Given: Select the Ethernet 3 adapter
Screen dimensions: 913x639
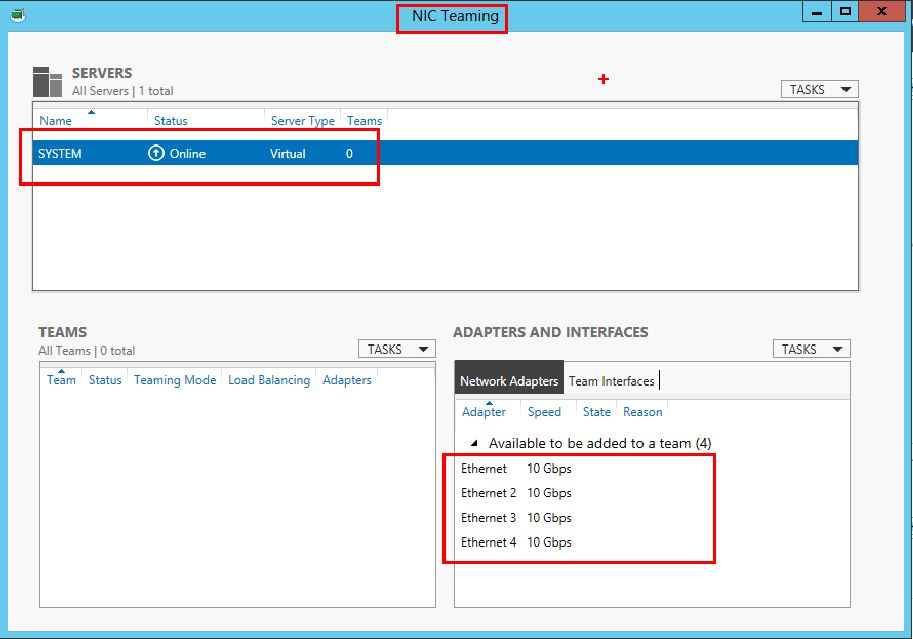Looking at the screenshot, I should tap(488, 518).
